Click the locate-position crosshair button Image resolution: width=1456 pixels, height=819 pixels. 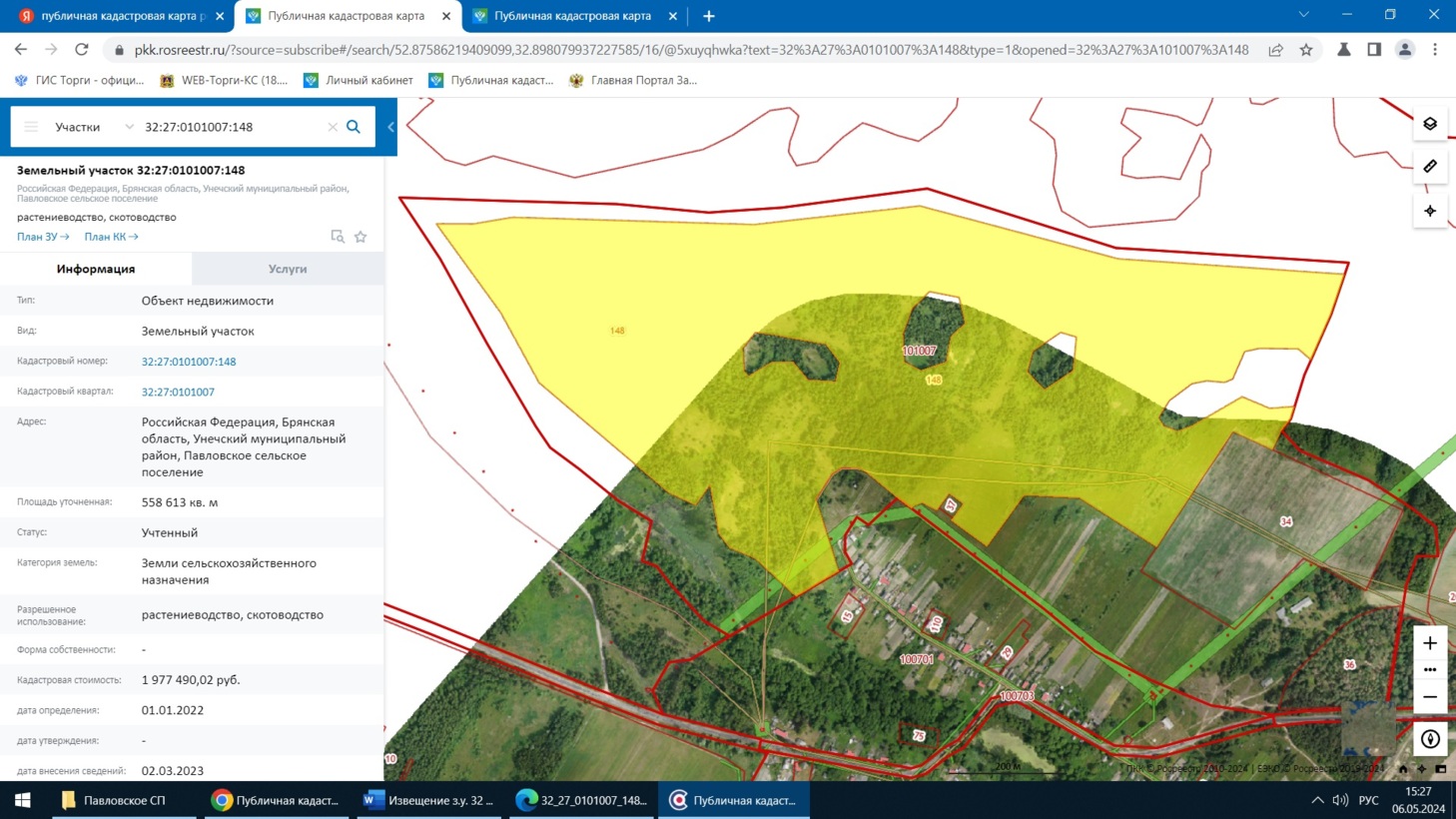click(x=1430, y=211)
